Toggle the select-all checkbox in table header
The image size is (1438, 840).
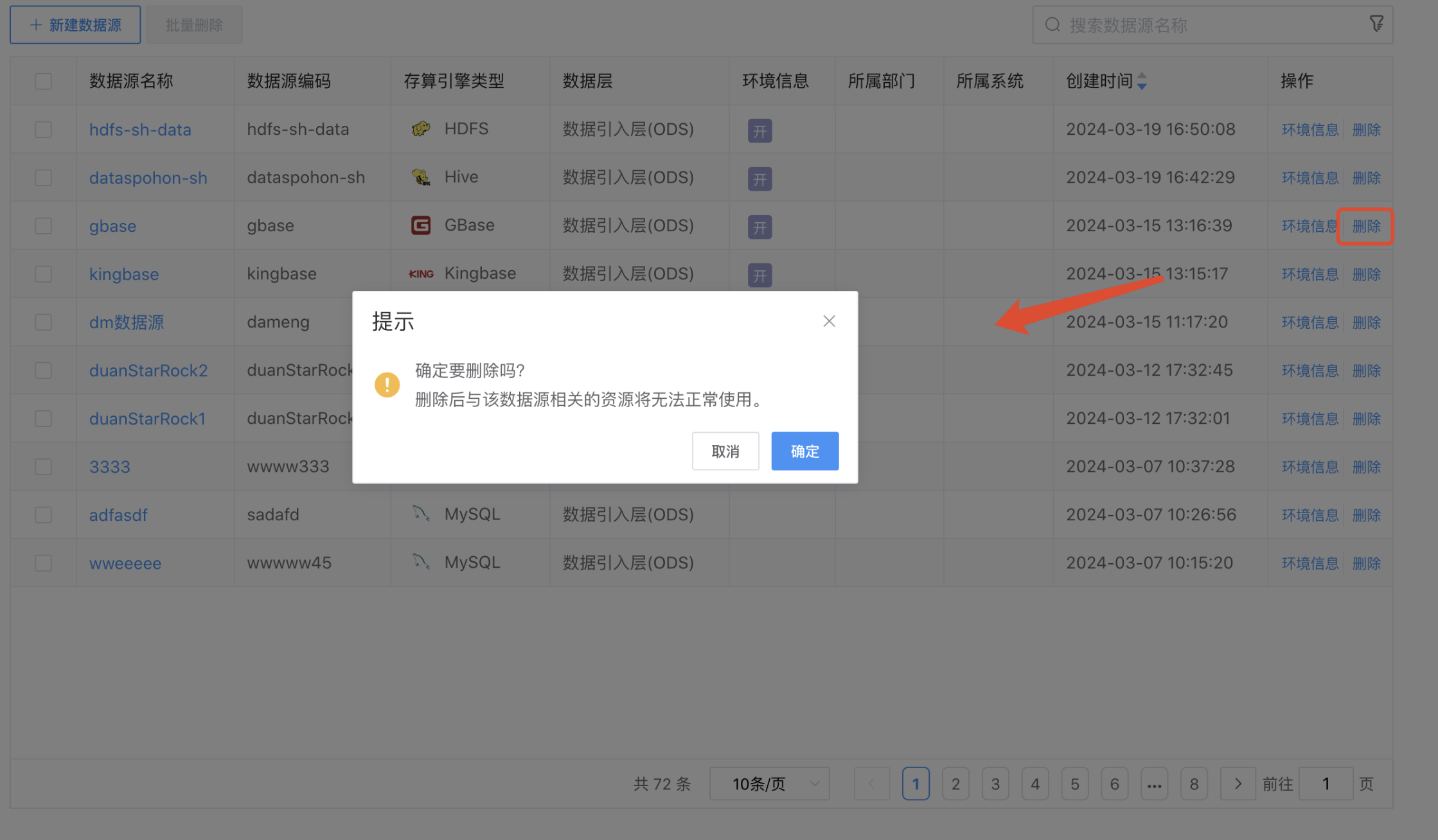[x=43, y=81]
